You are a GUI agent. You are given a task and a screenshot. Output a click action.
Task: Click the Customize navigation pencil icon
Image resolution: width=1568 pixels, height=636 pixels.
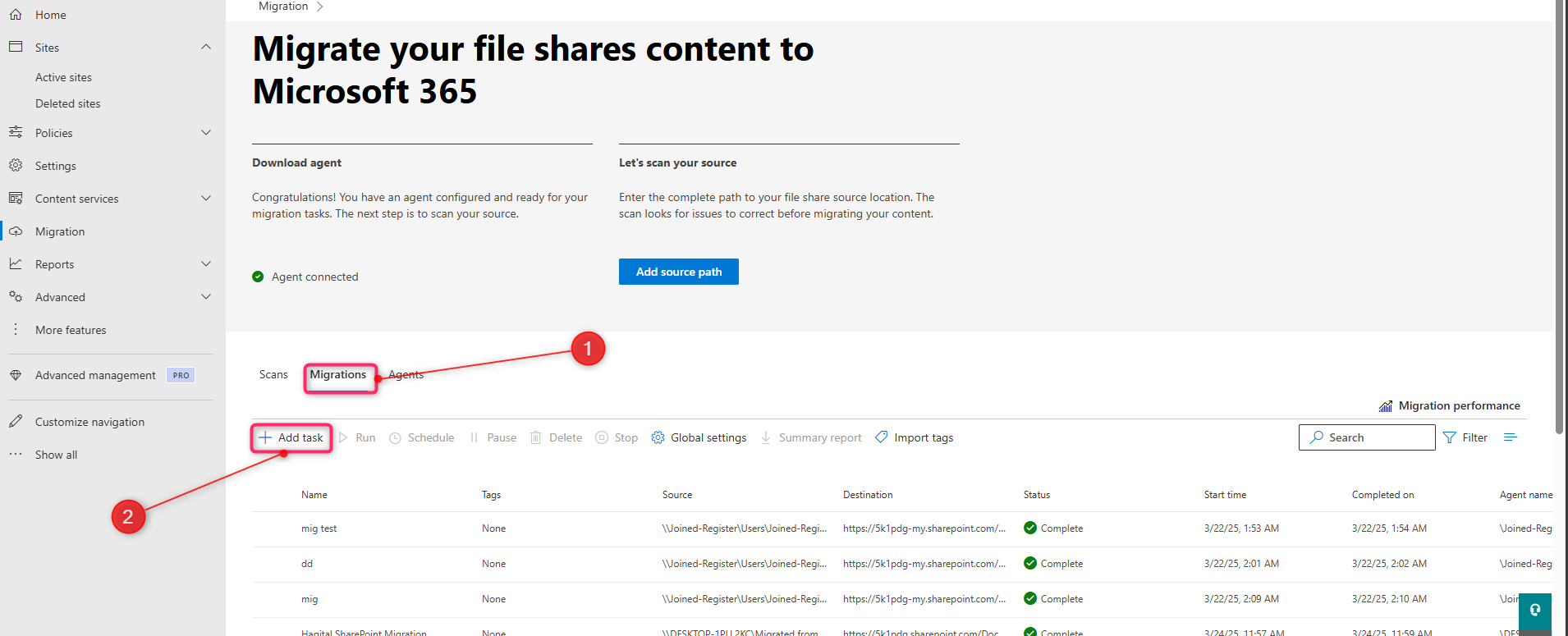[x=16, y=421]
